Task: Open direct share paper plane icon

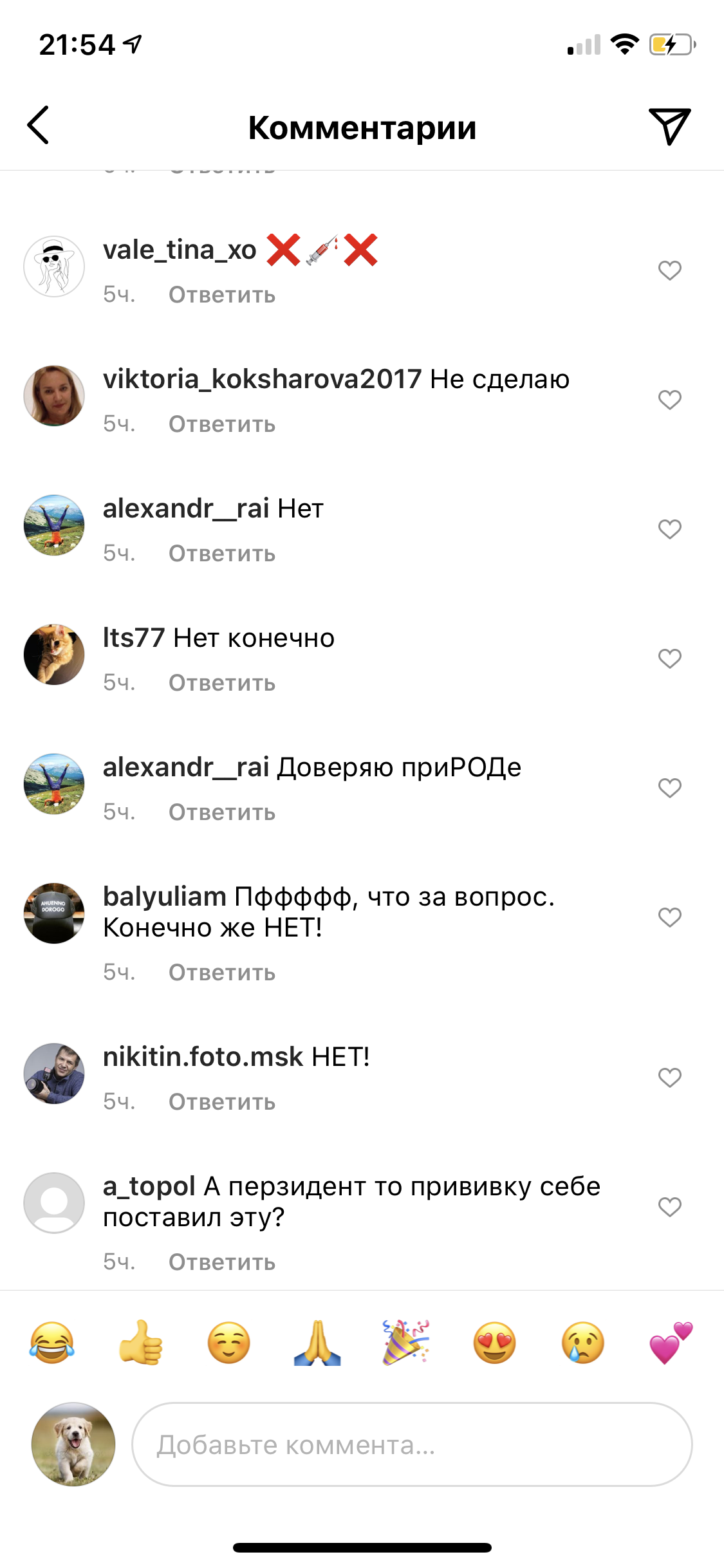Action: point(669,126)
